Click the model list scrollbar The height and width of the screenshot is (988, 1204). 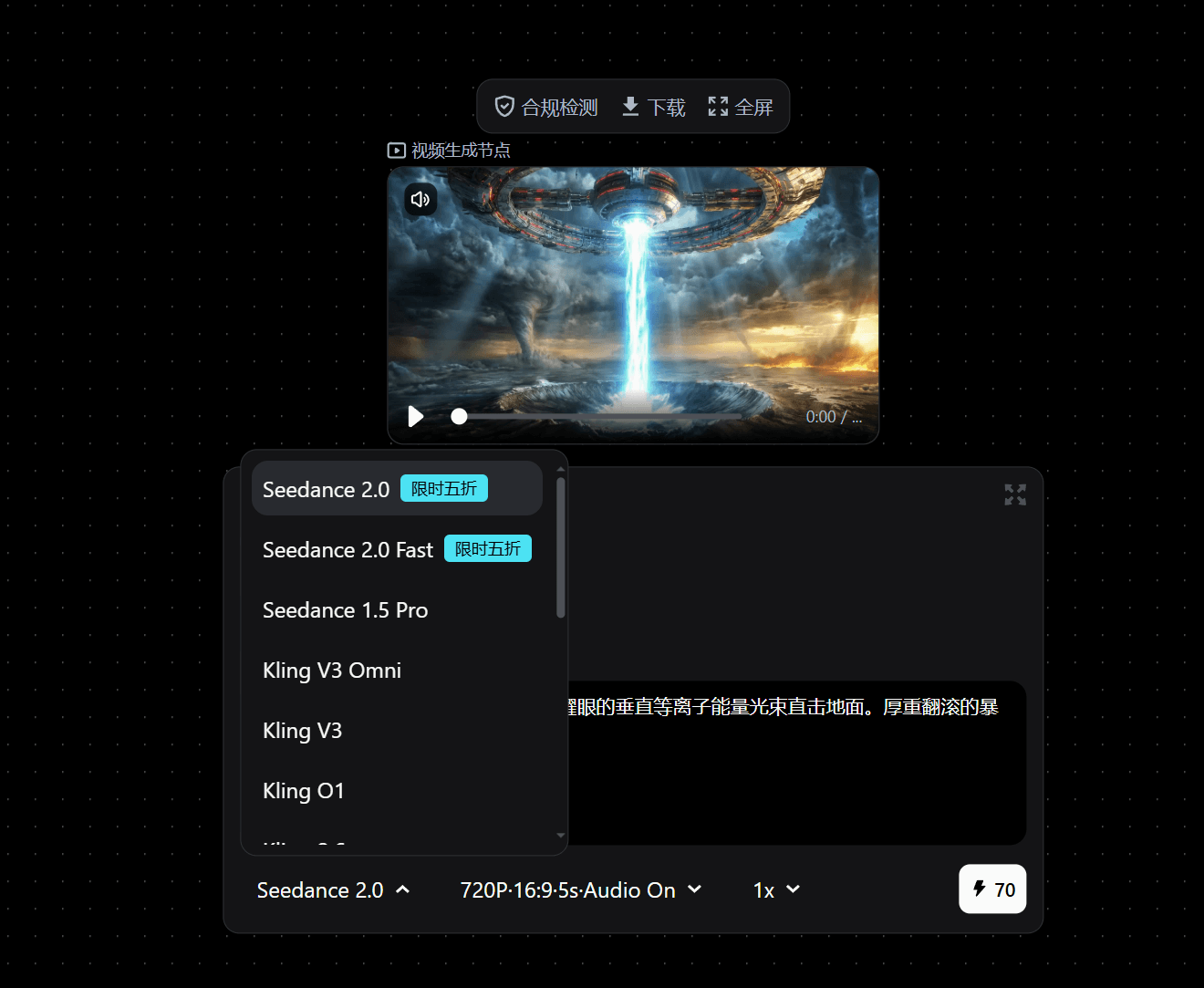(x=560, y=549)
